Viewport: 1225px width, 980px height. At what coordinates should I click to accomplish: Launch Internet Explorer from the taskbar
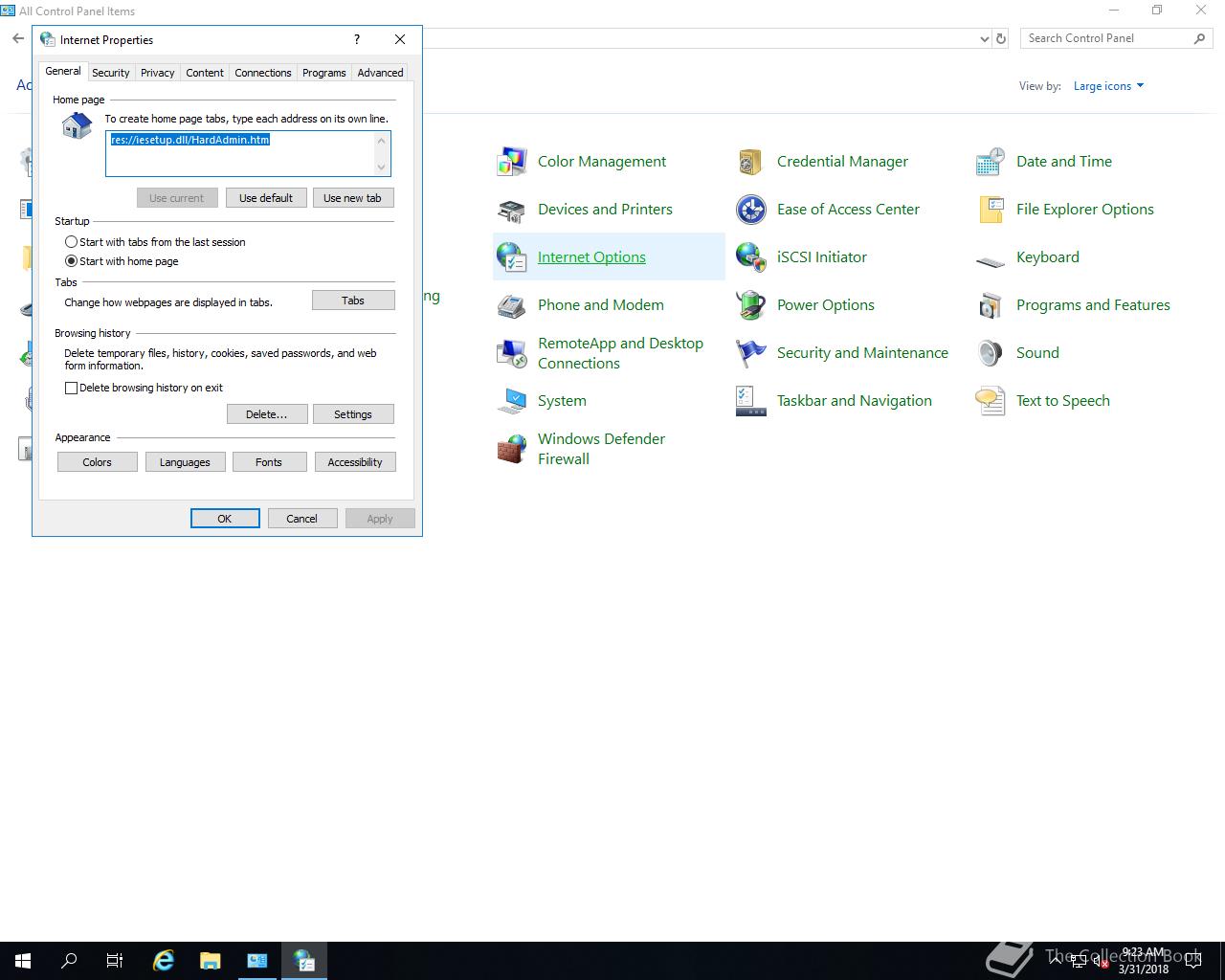click(164, 960)
